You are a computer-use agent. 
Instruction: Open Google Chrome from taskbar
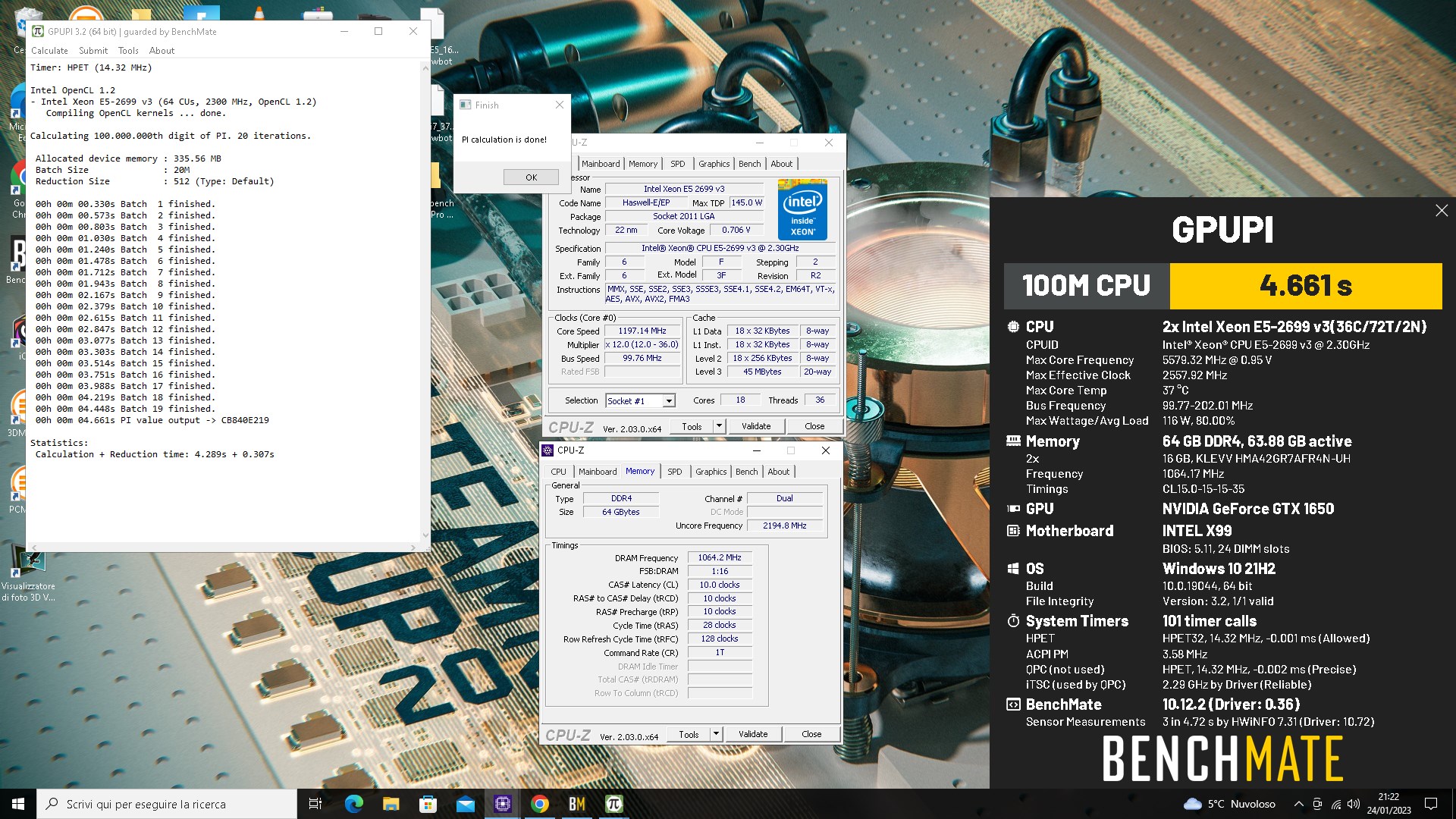[x=539, y=804]
